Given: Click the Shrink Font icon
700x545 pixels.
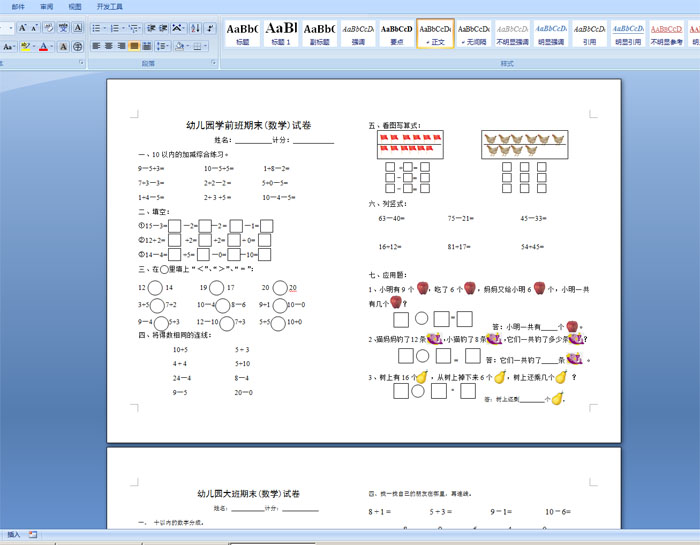Looking at the screenshot, I should click(x=35, y=28).
